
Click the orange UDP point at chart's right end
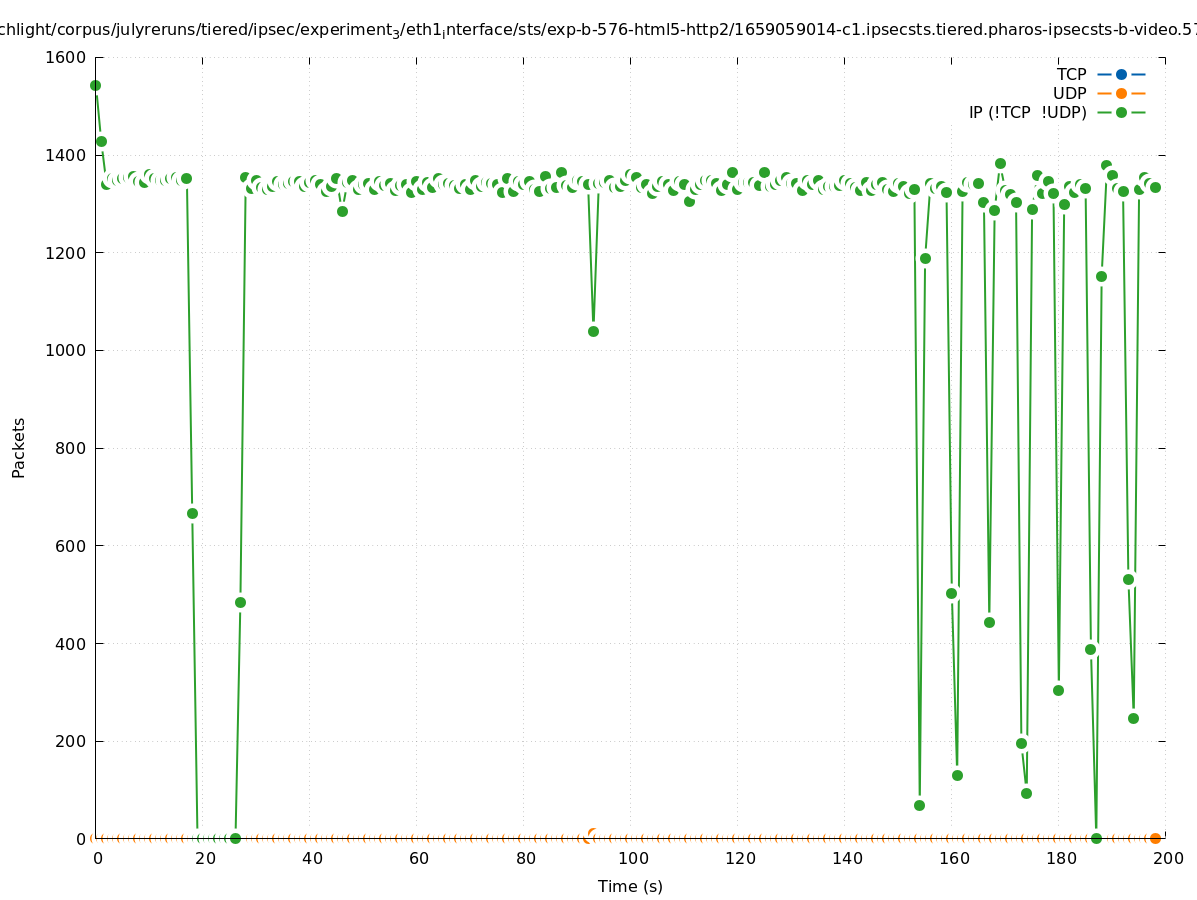1155,838
